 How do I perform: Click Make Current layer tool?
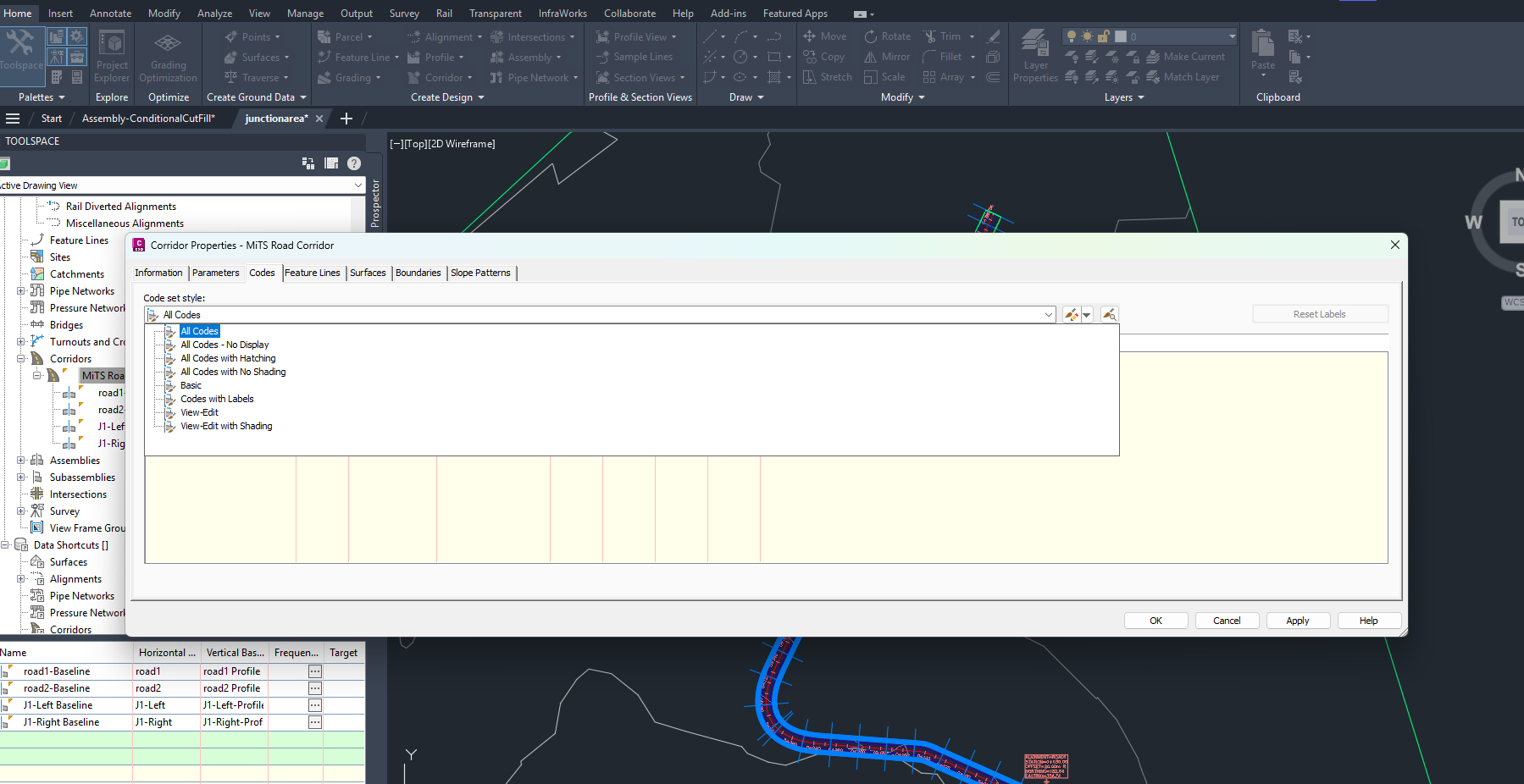point(1186,57)
